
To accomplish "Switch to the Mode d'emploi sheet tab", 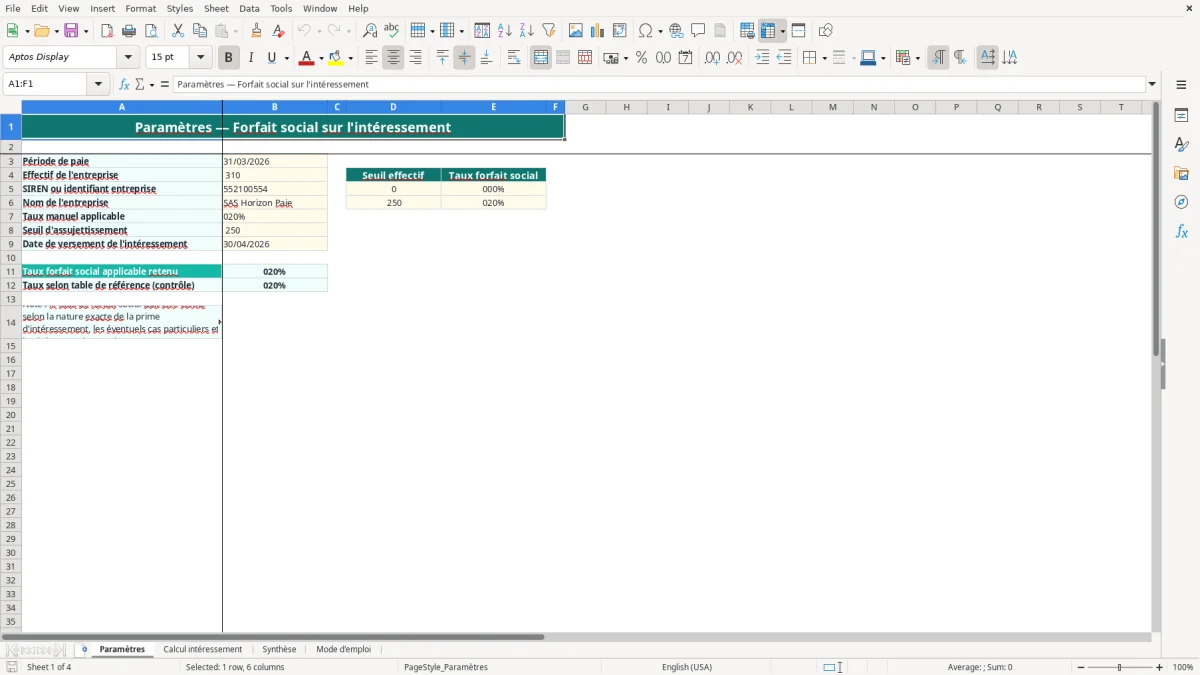I will [x=343, y=649].
